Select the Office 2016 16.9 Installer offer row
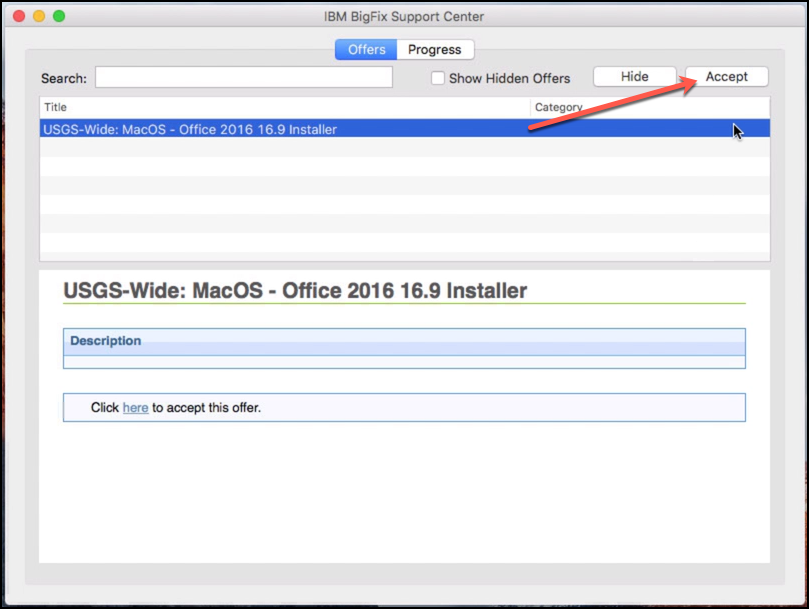The height and width of the screenshot is (609, 809). (x=404, y=129)
